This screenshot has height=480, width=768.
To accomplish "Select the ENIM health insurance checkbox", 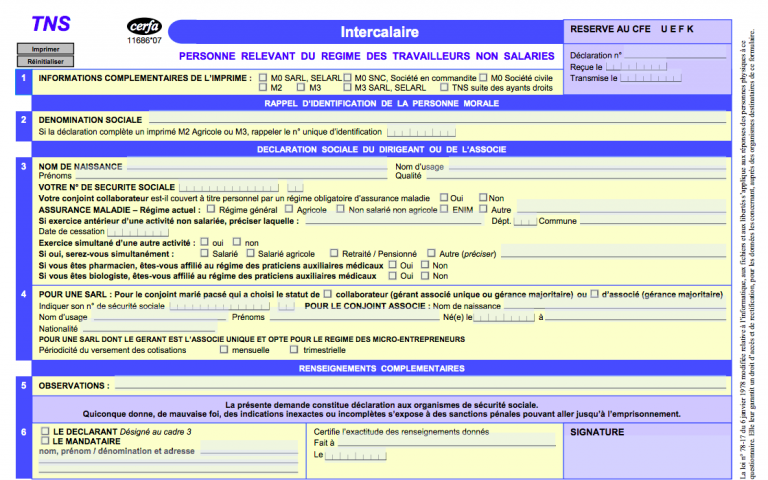I will coord(442,209).
